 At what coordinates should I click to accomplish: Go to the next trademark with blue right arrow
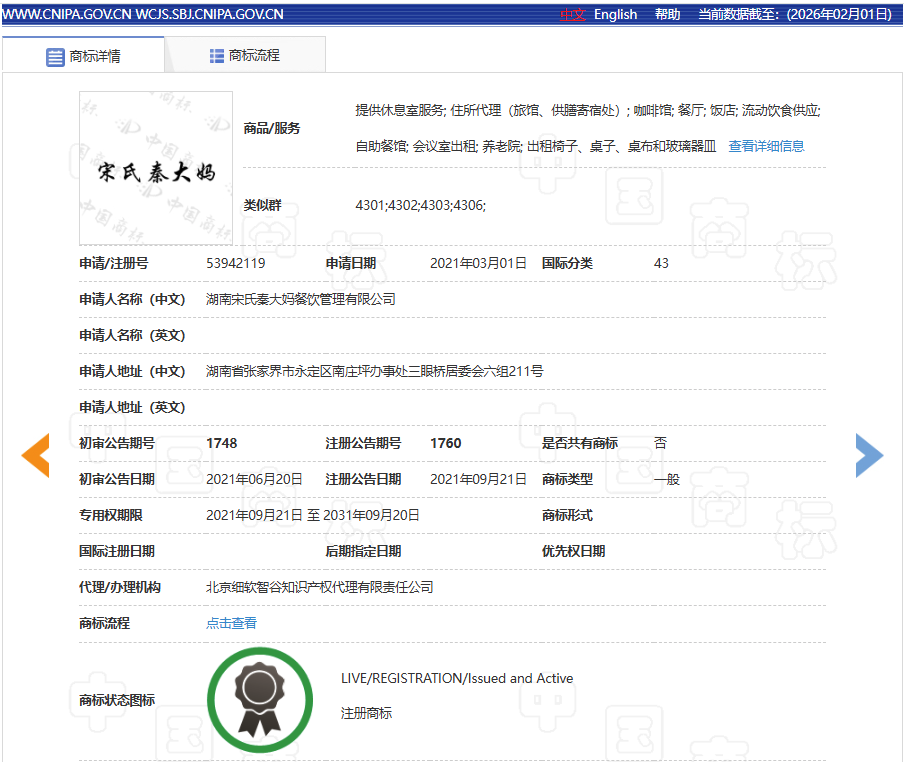[869, 456]
